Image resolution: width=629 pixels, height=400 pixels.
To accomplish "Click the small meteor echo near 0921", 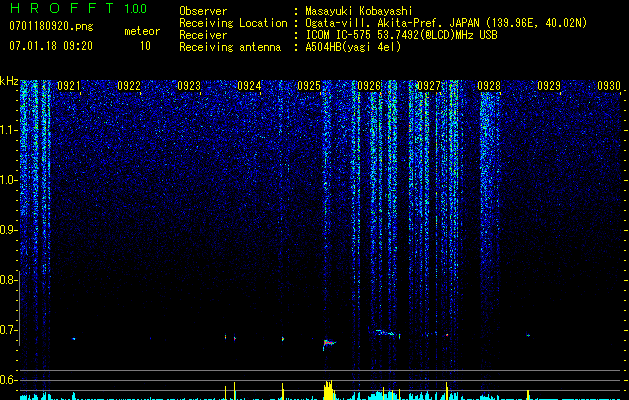I will [x=74, y=339].
